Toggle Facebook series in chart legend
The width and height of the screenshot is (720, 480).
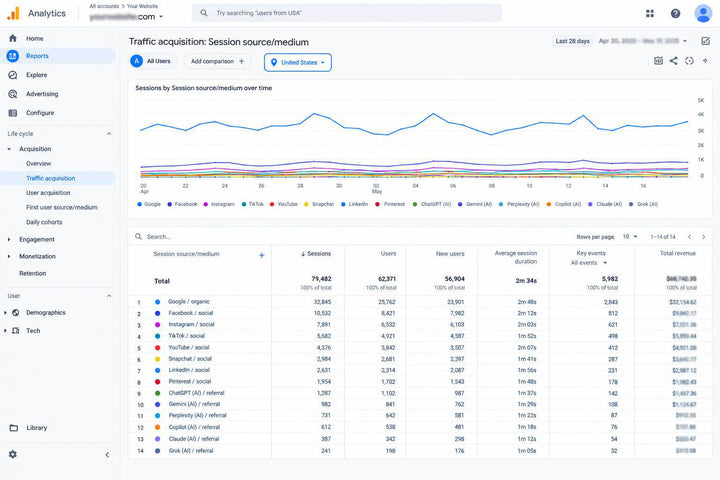tap(182, 204)
